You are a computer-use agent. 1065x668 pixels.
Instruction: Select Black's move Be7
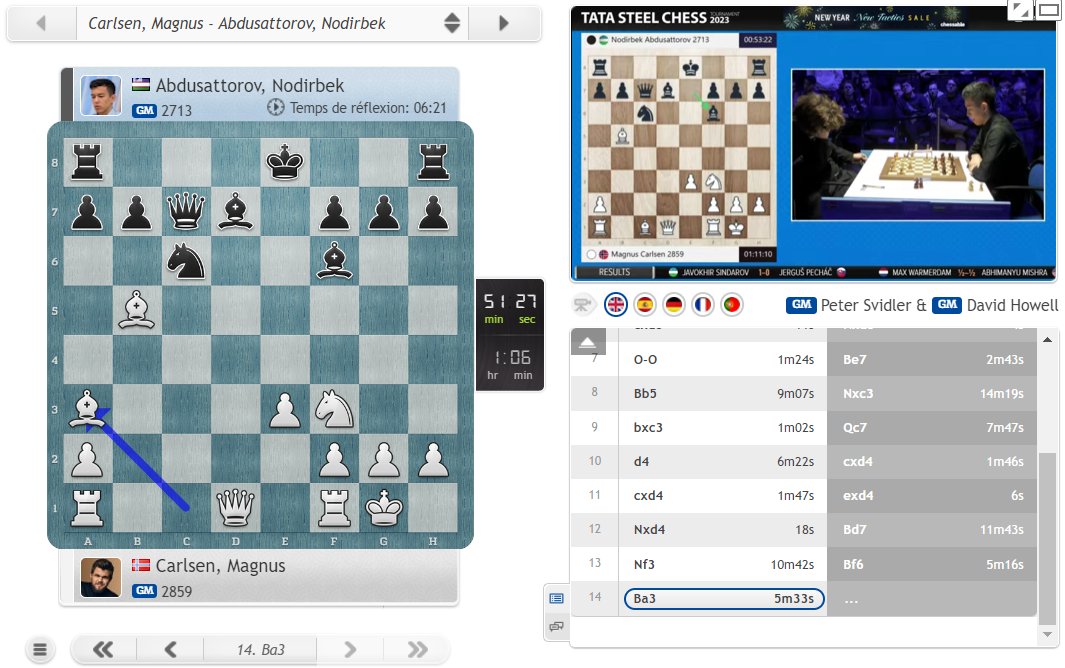coord(932,359)
